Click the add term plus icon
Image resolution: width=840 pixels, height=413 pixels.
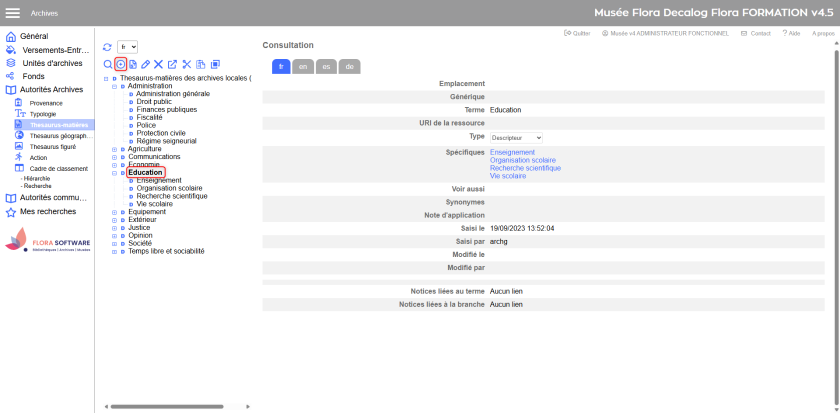pyautogui.click(x=121, y=64)
